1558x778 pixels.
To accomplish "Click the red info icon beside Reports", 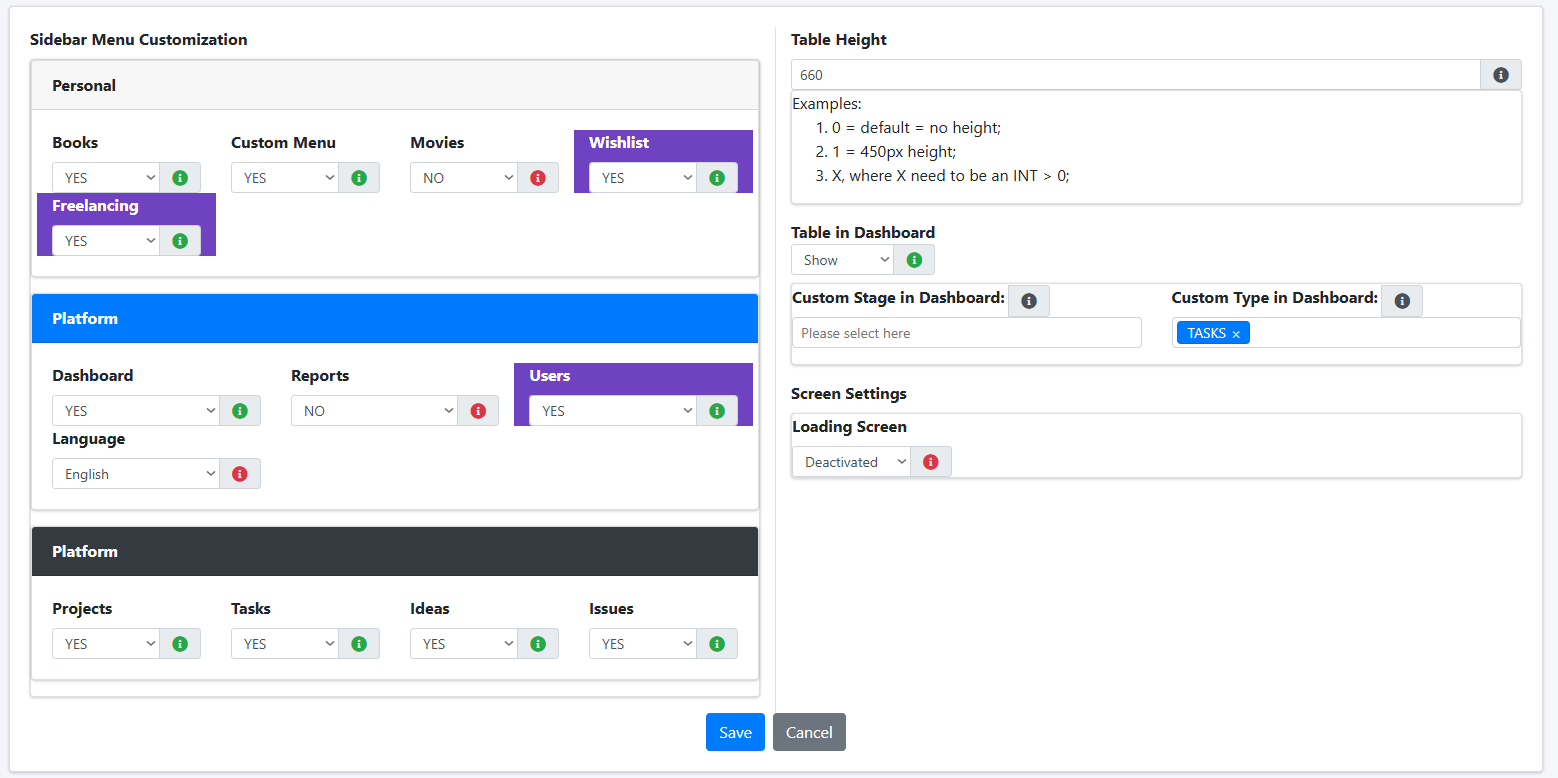I will point(478,411).
